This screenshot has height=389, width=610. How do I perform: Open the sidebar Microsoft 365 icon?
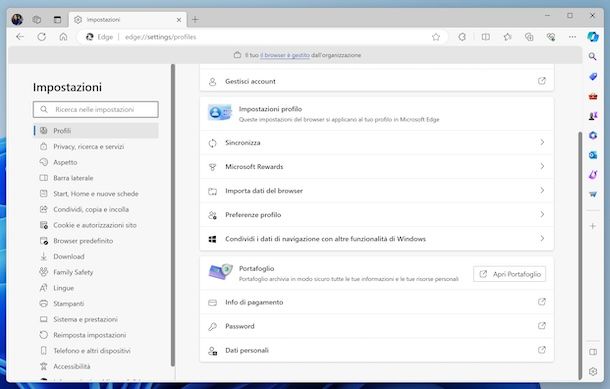[593, 135]
